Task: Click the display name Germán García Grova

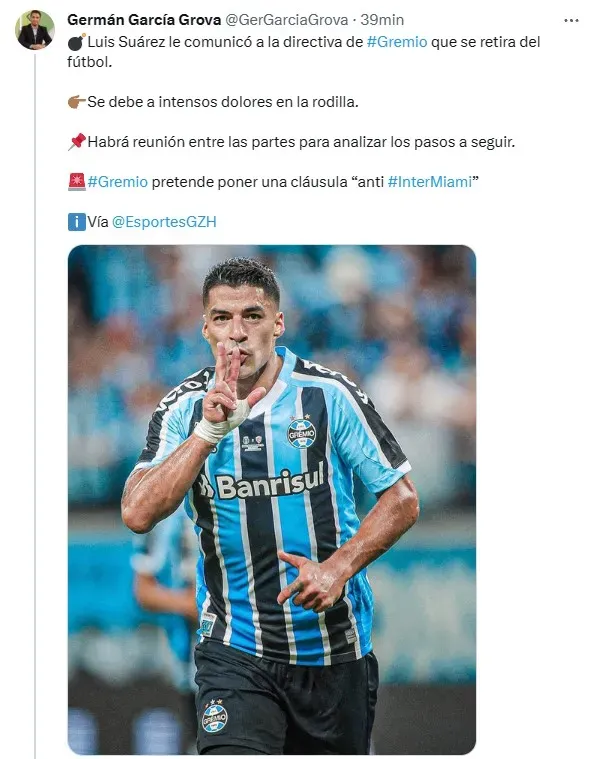Action: point(144,20)
